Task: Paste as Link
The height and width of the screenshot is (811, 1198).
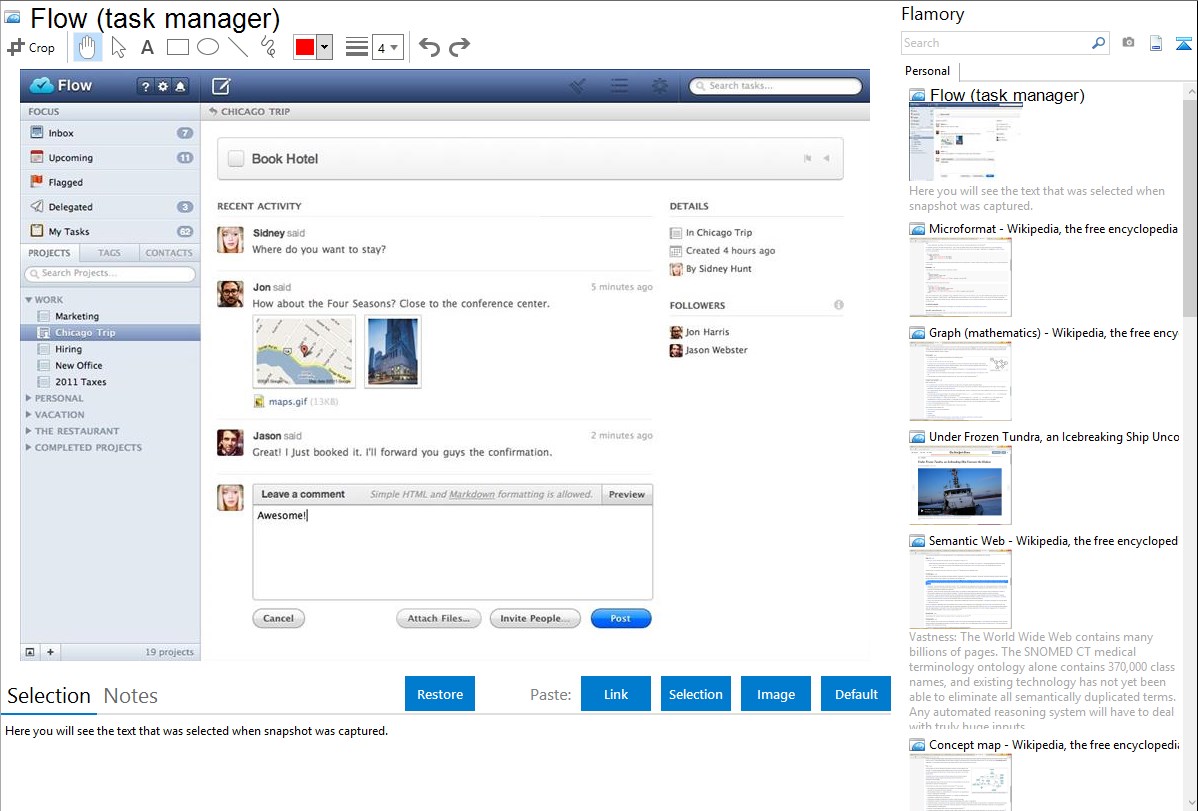Action: (616, 694)
